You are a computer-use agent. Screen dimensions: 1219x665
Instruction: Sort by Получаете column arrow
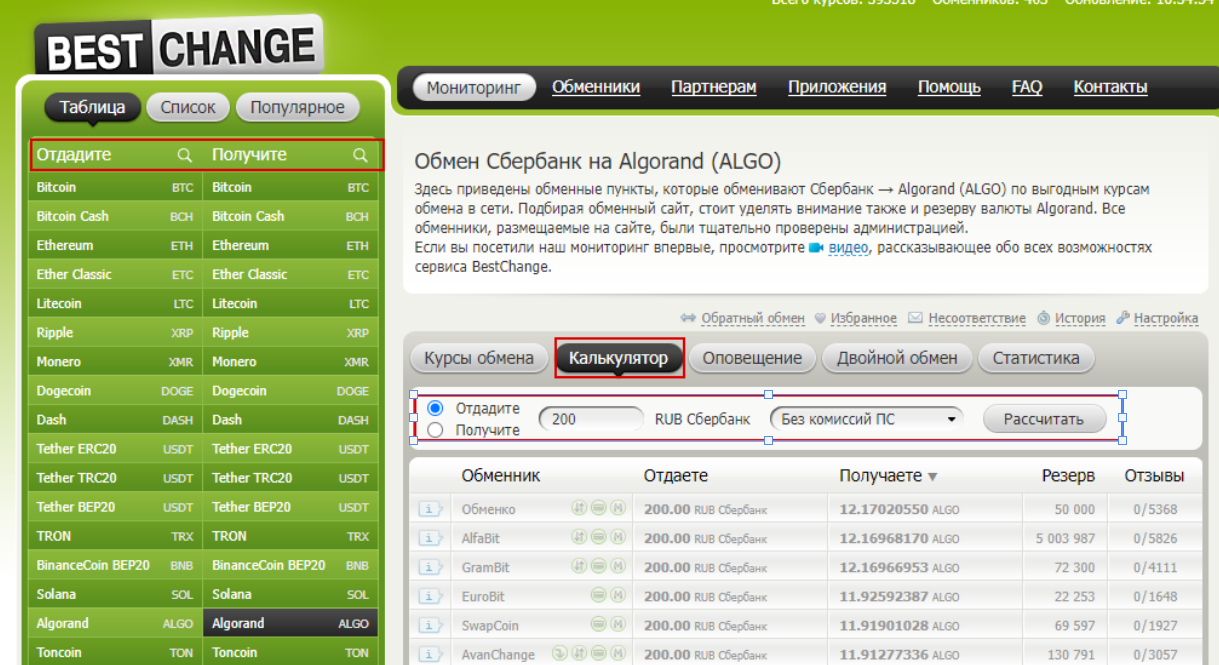933,477
